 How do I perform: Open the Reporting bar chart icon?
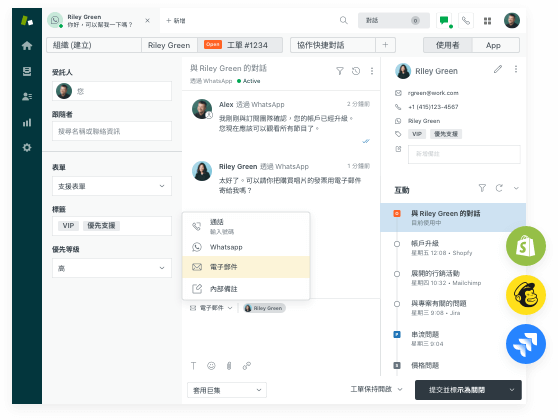[27, 123]
